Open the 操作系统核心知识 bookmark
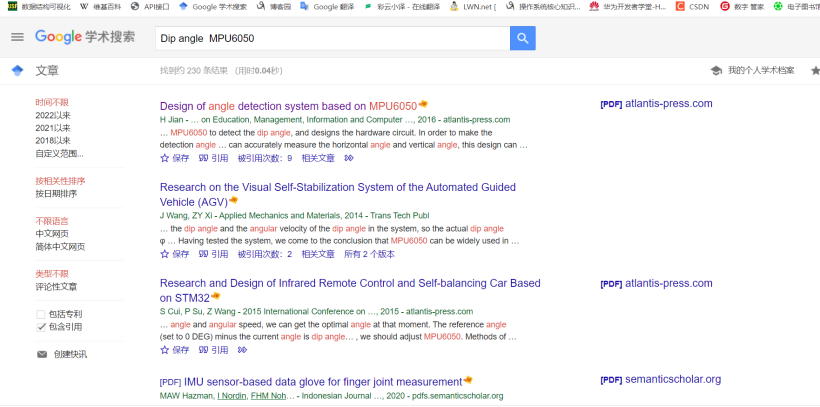 (x=543, y=7)
